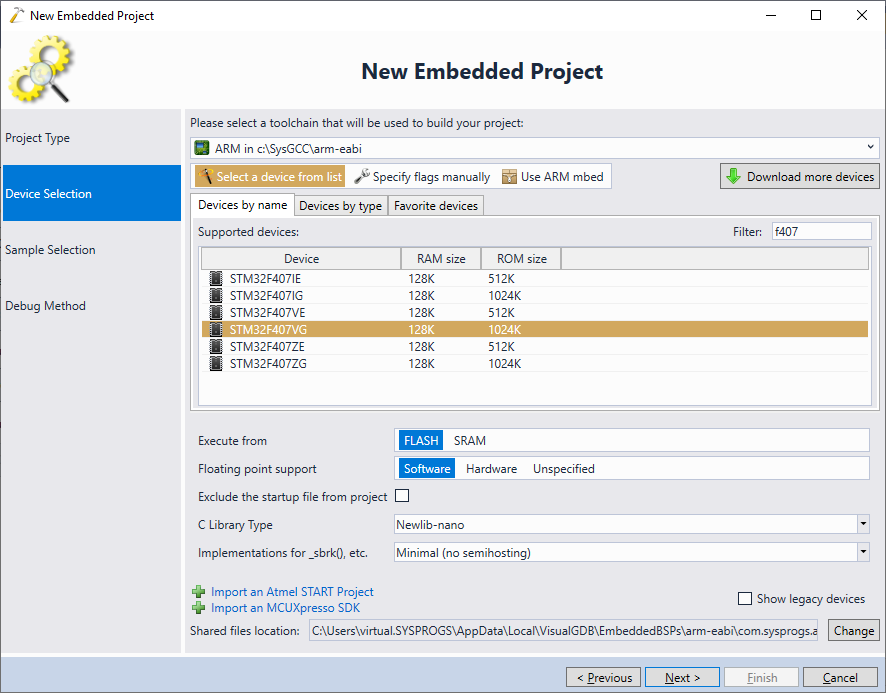Open the toolchain selection dropdown
Viewport: 886px width, 693px height.
click(x=533, y=148)
